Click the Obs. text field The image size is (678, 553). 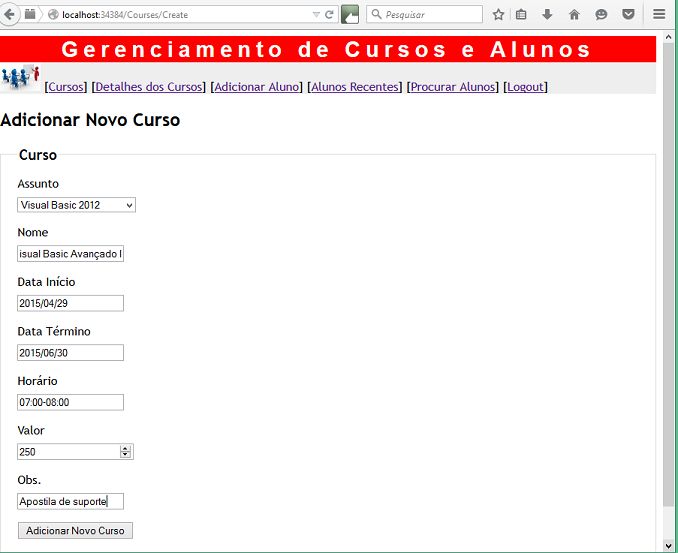tap(70, 502)
